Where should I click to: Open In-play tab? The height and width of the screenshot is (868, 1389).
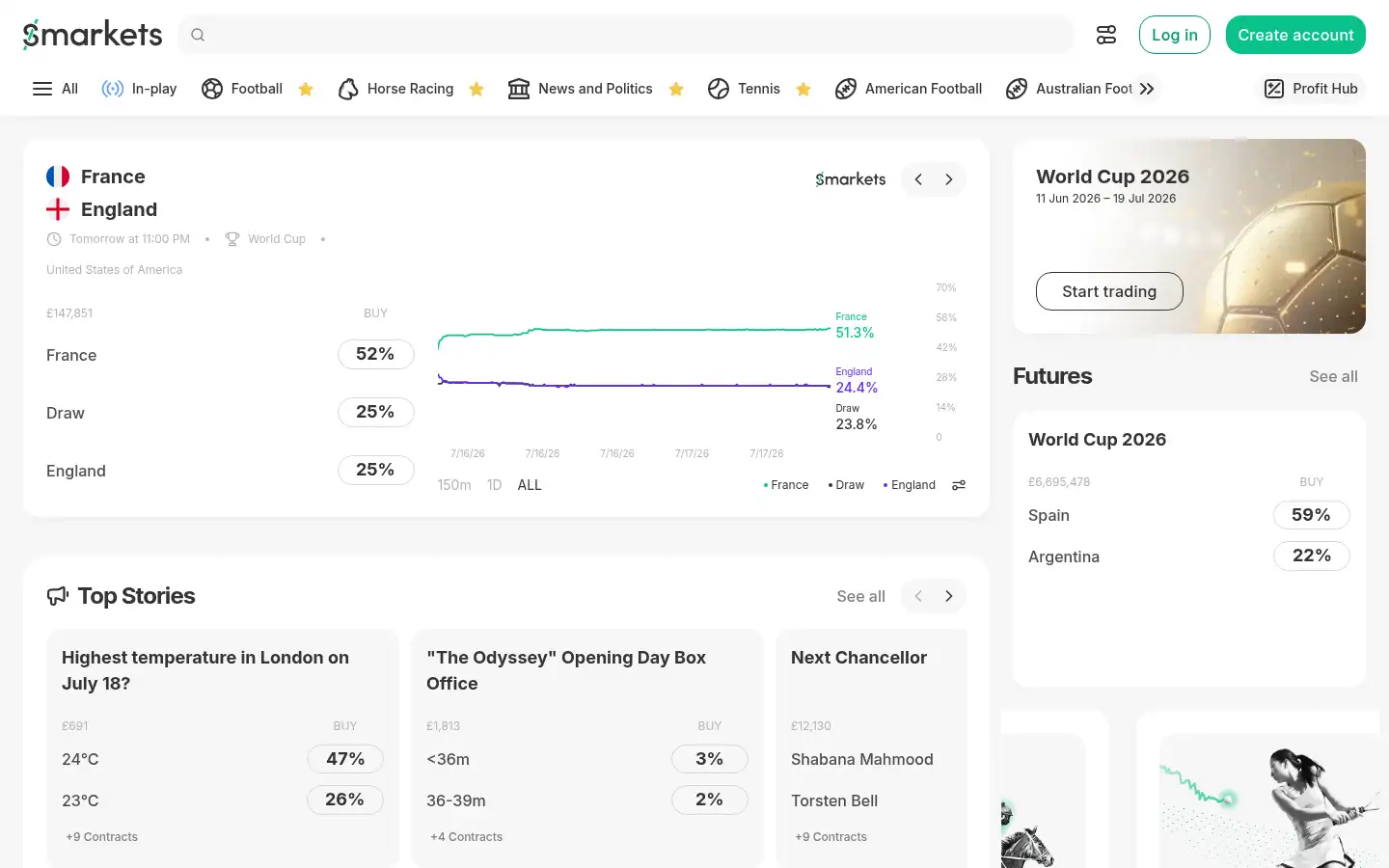(139, 89)
